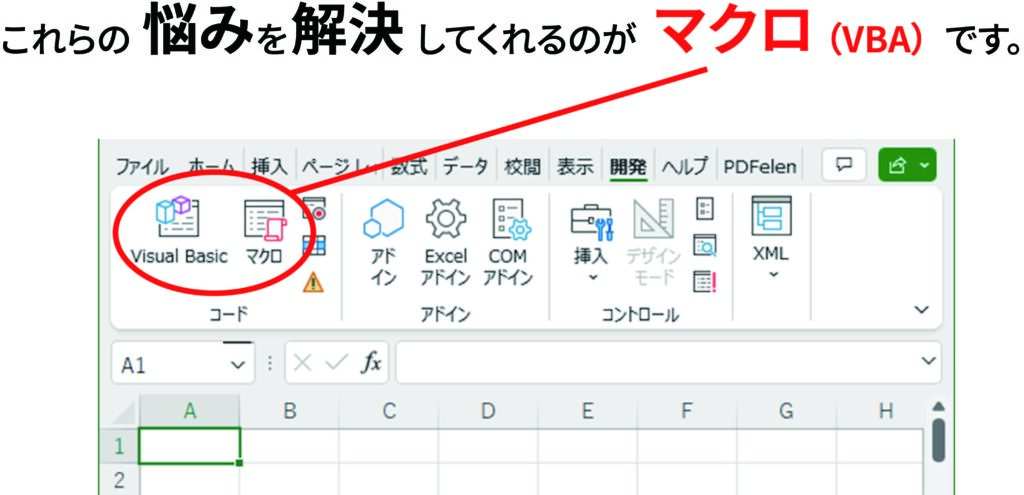
Task: Expand the XML group dropdown
Action: pyautogui.click(x=771, y=274)
